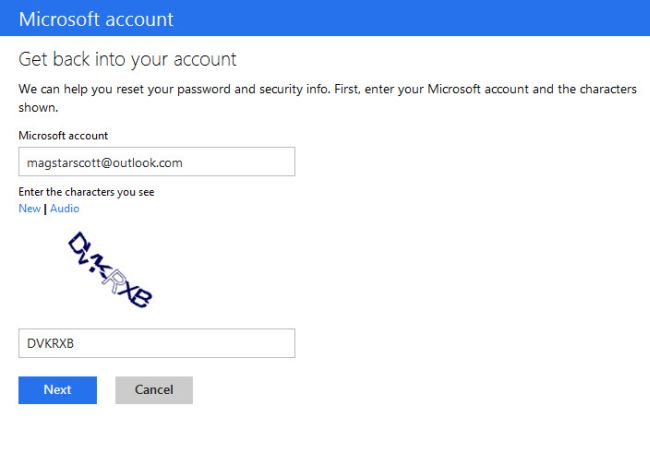The width and height of the screenshot is (650, 453).
Task: Click the "Get back into your account" heading
Action: tap(127, 59)
